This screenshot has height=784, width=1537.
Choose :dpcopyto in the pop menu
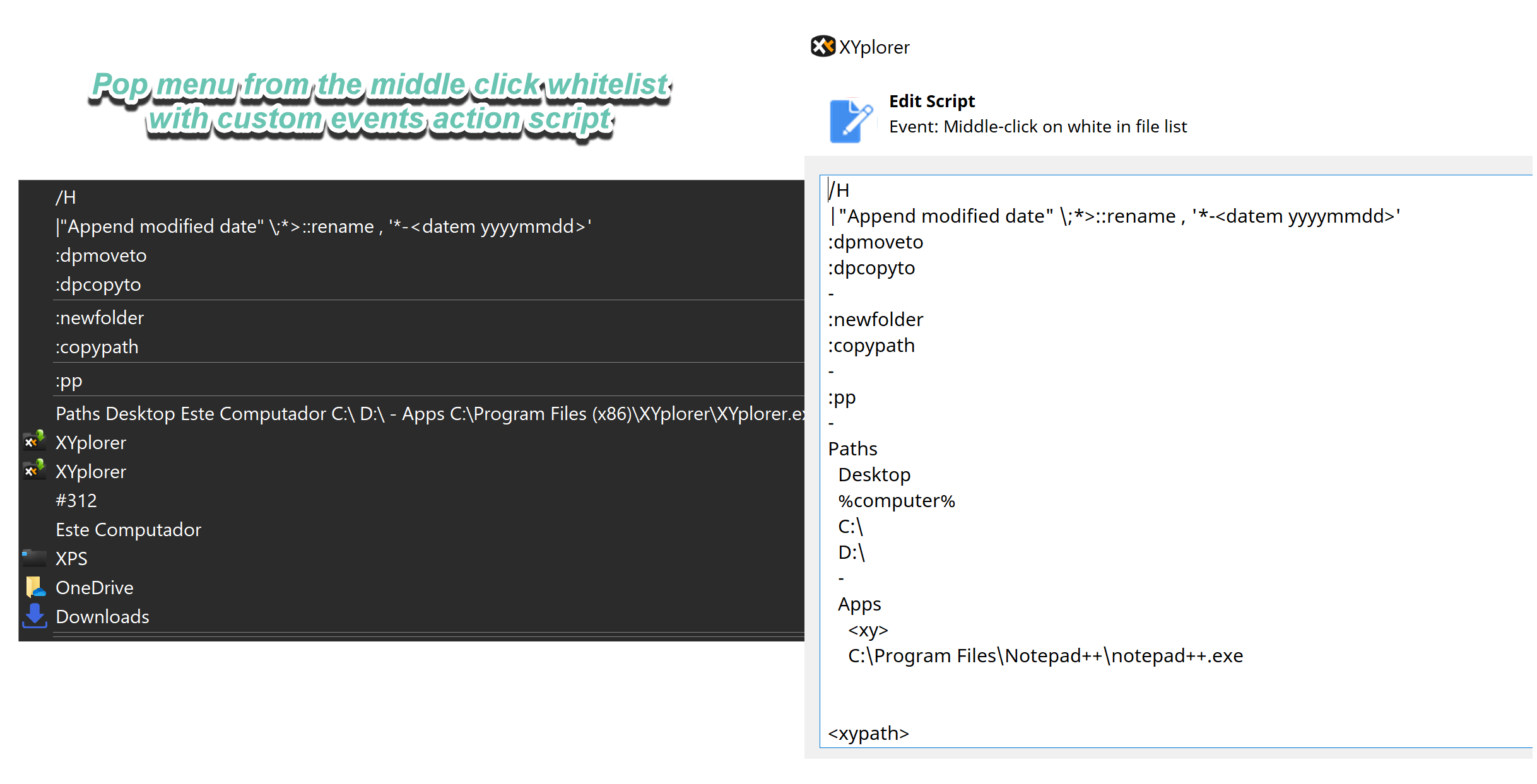[98, 284]
